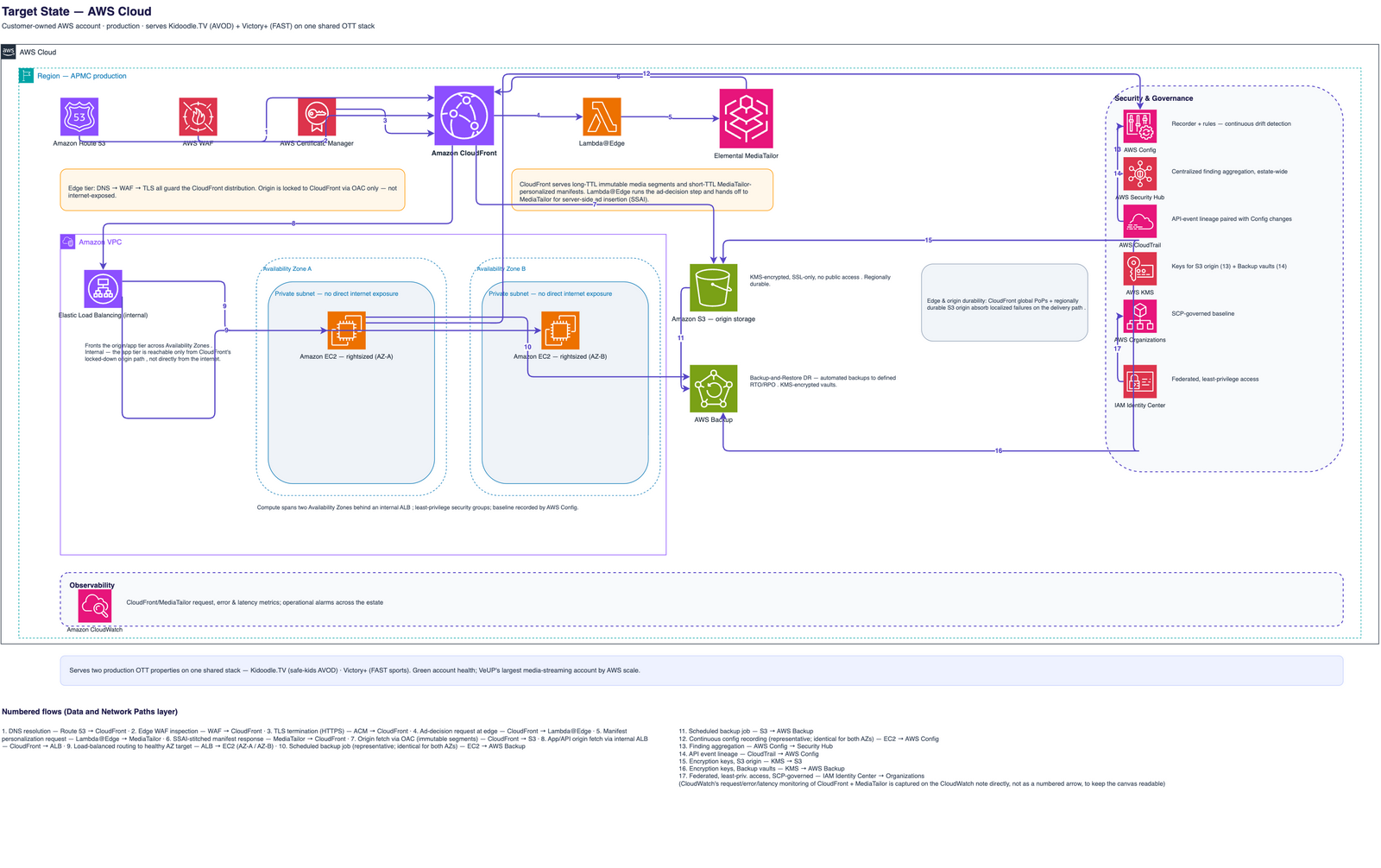Click the AWS WAF icon

[x=198, y=116]
